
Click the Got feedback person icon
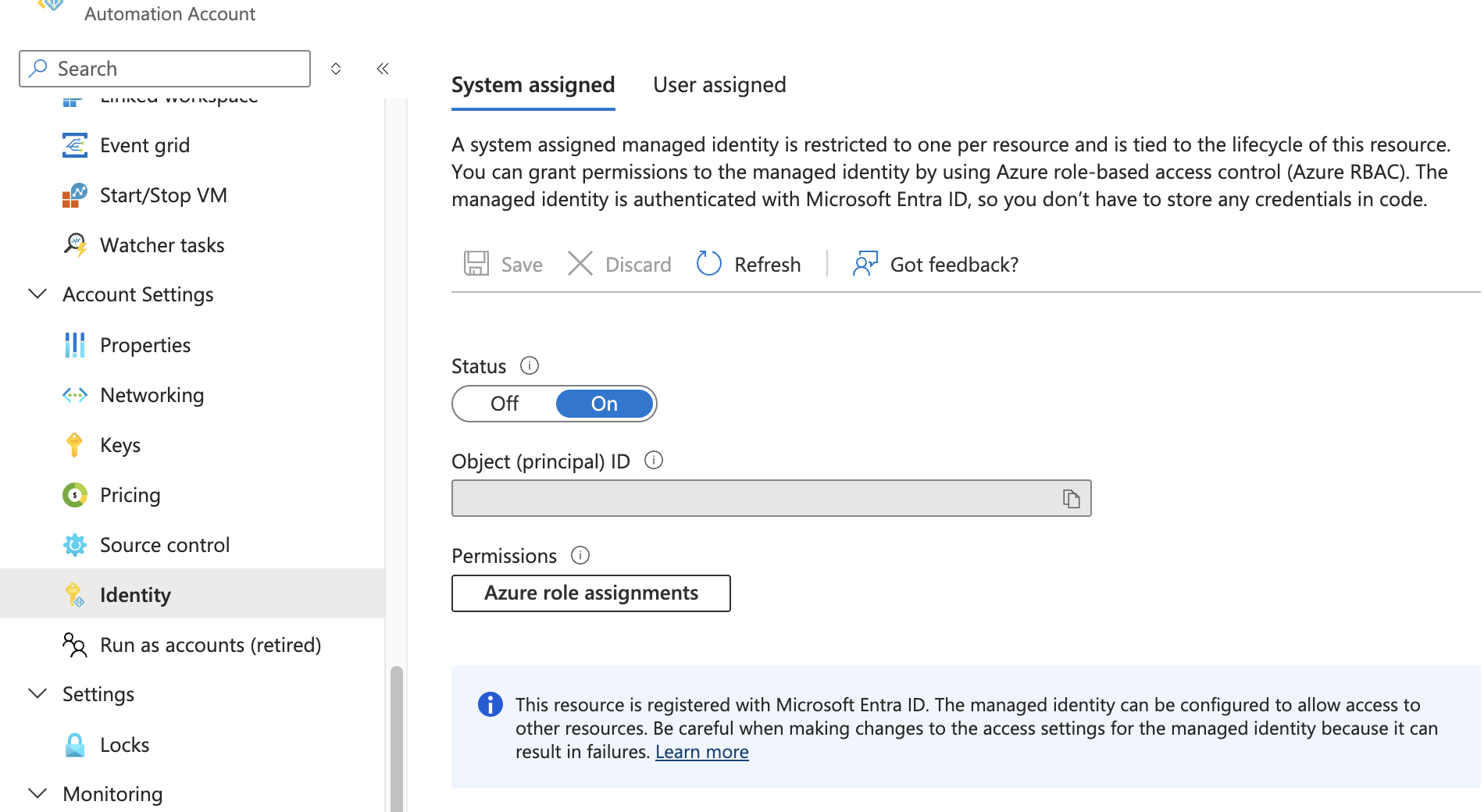865,264
